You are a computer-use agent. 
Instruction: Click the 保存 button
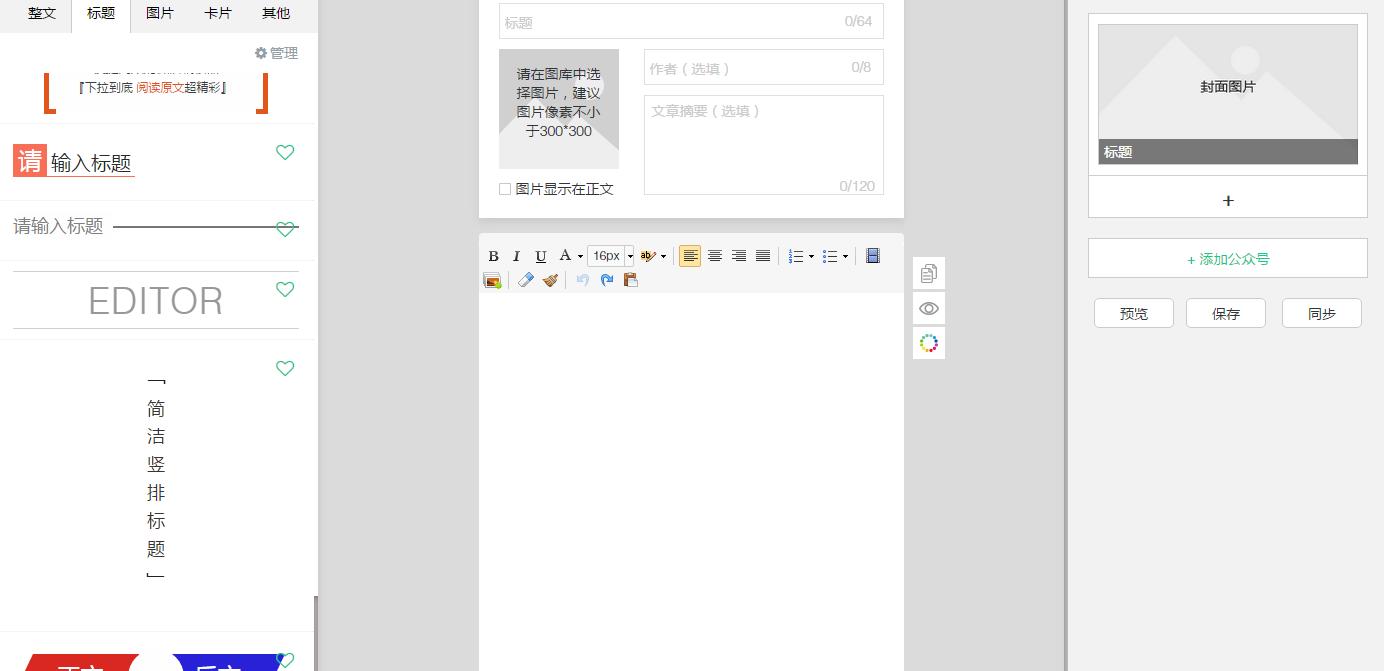coord(1225,313)
